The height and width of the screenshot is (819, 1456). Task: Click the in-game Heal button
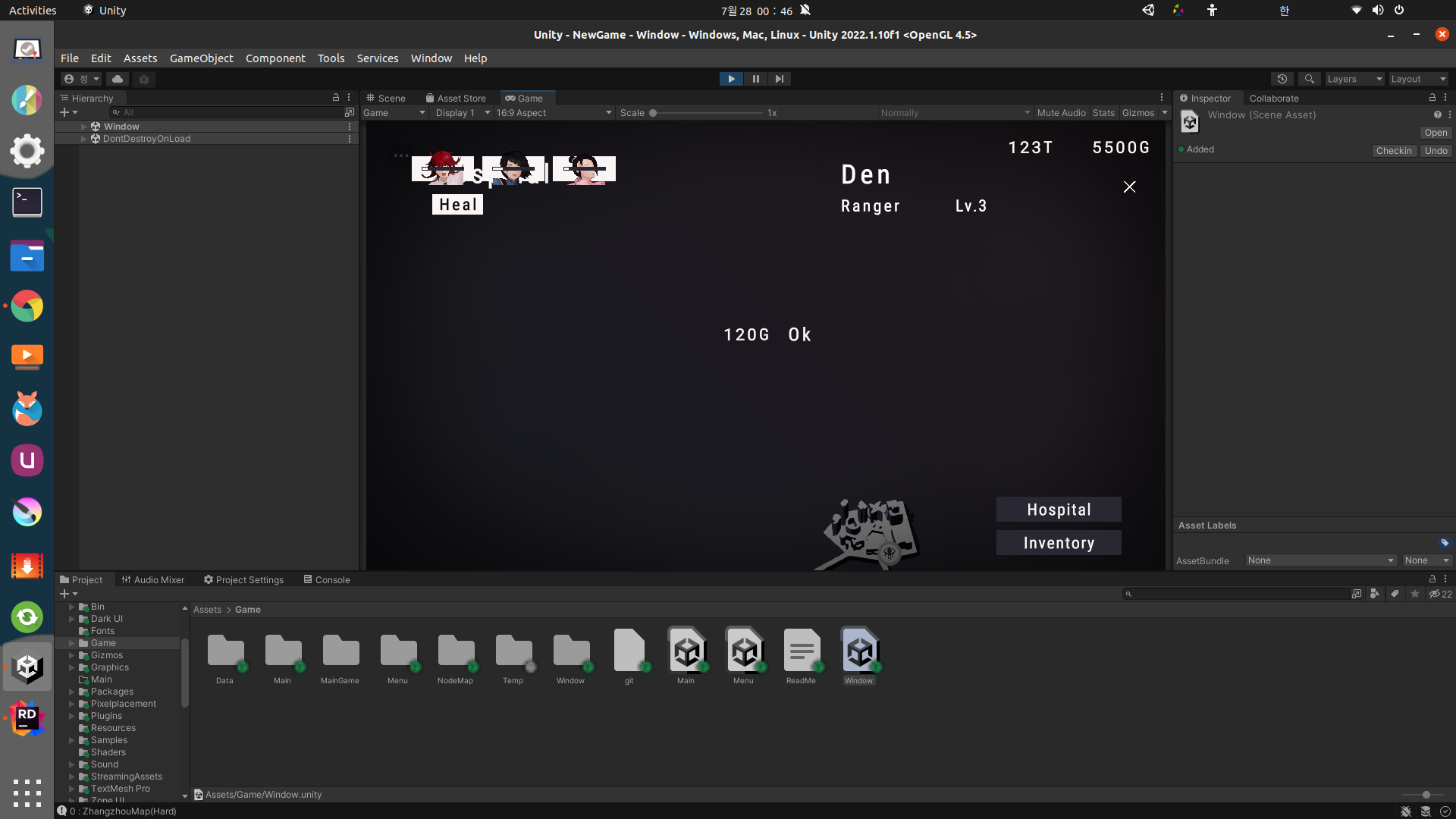pyautogui.click(x=457, y=205)
